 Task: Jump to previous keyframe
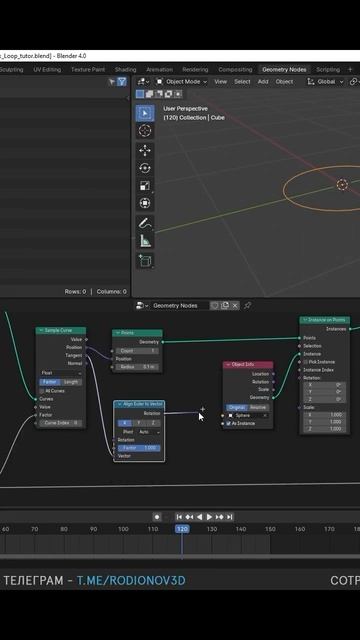189,517
